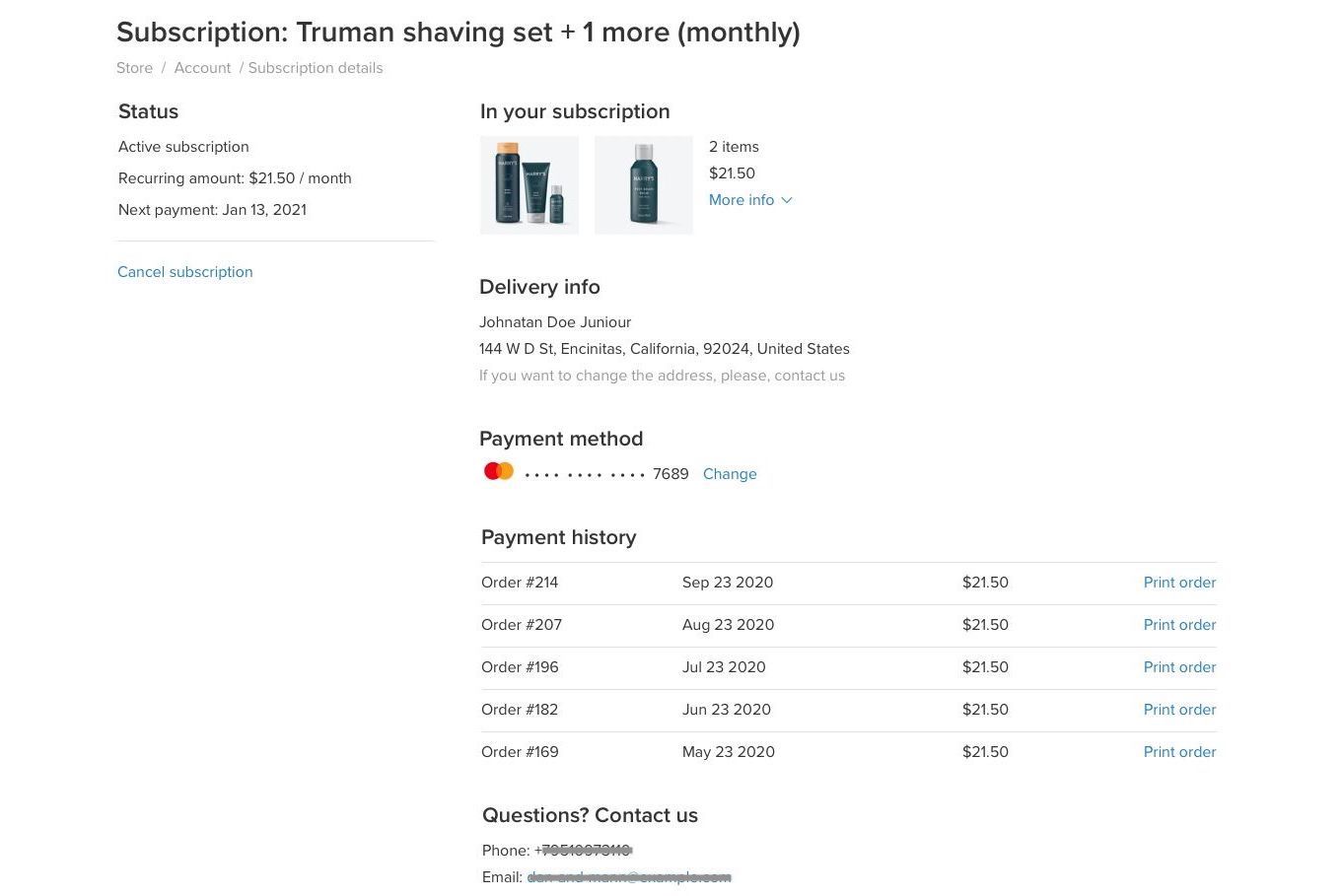Click the contact phone number
This screenshot has width=1342, height=896.
coord(584,850)
